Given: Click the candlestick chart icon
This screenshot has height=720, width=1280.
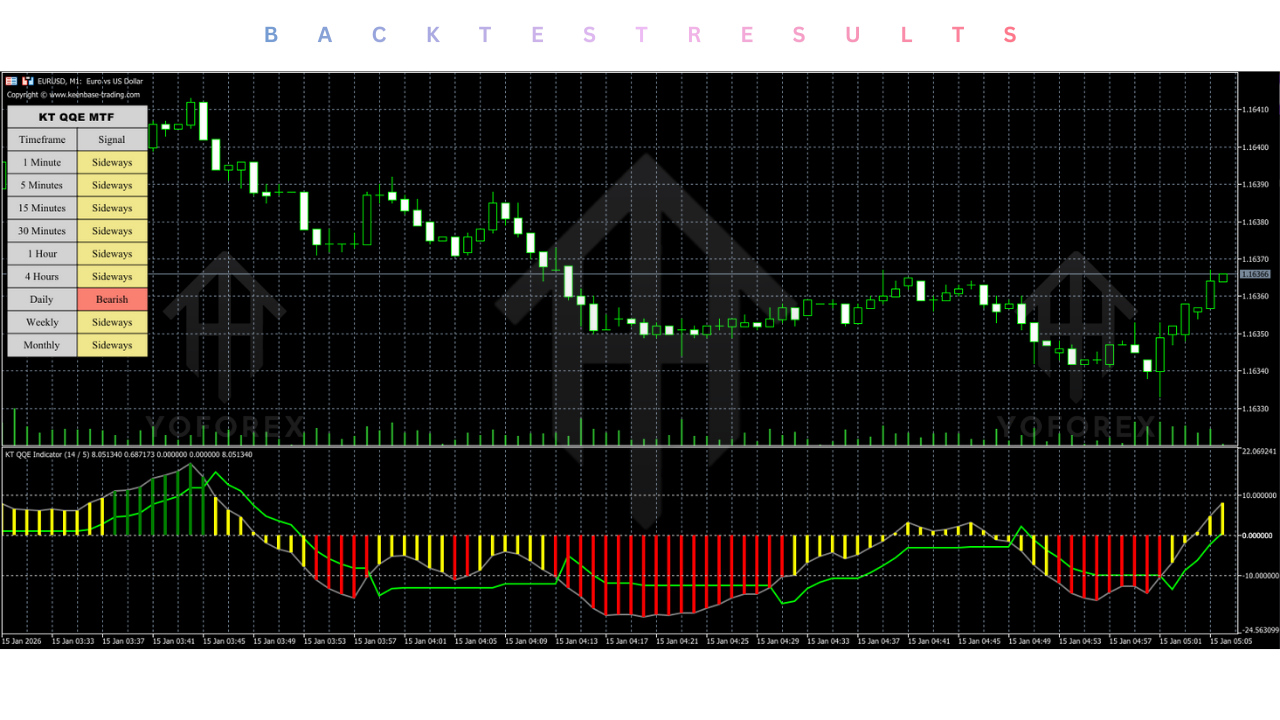Looking at the screenshot, I should 27,81.
